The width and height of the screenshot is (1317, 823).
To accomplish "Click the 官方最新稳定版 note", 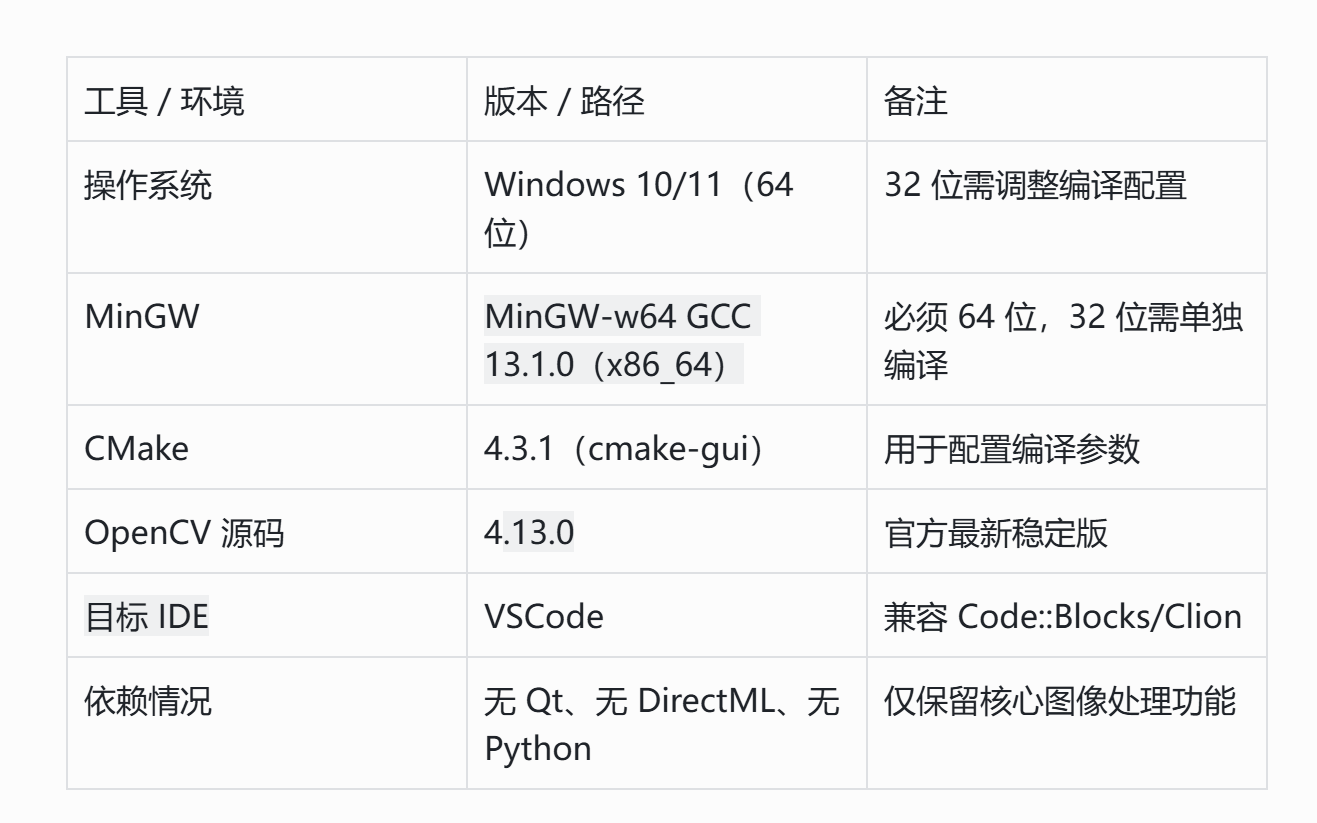I will 996,532.
